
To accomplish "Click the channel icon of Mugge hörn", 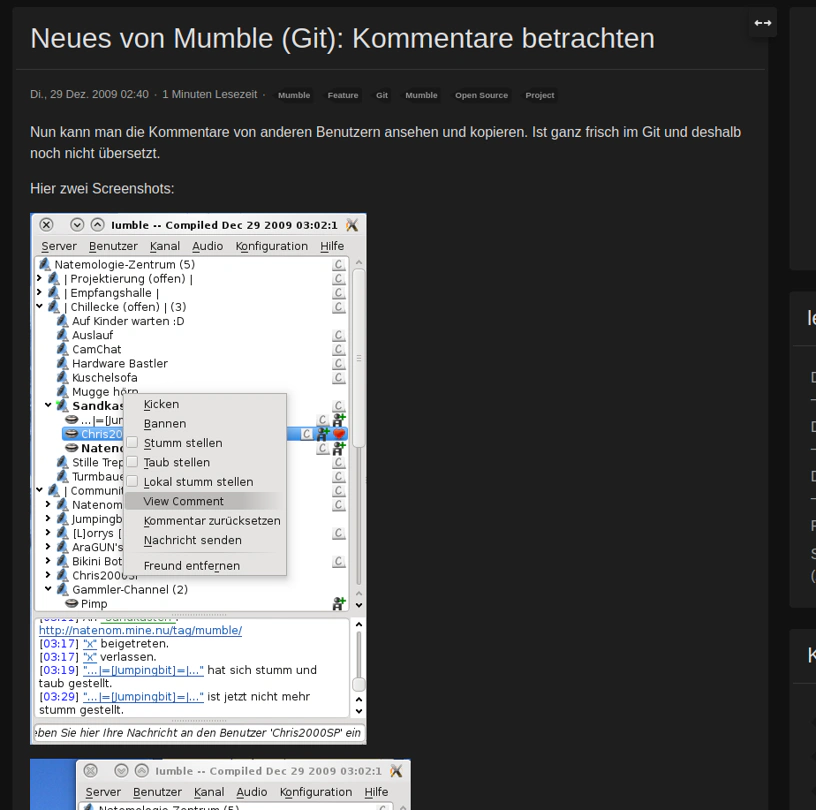I will tap(62, 391).
